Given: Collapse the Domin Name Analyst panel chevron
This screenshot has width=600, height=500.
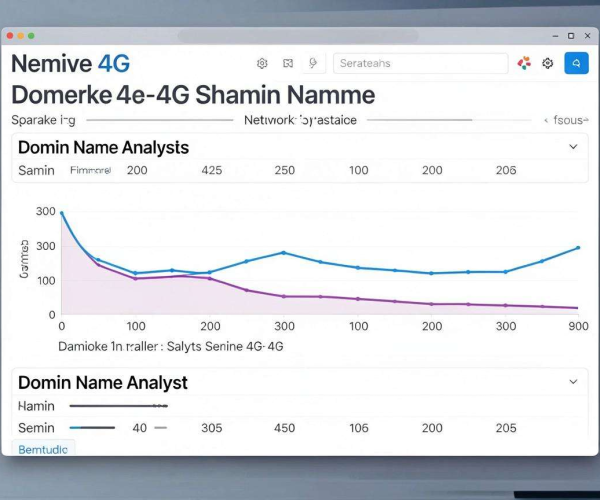Looking at the screenshot, I should coord(573,382).
